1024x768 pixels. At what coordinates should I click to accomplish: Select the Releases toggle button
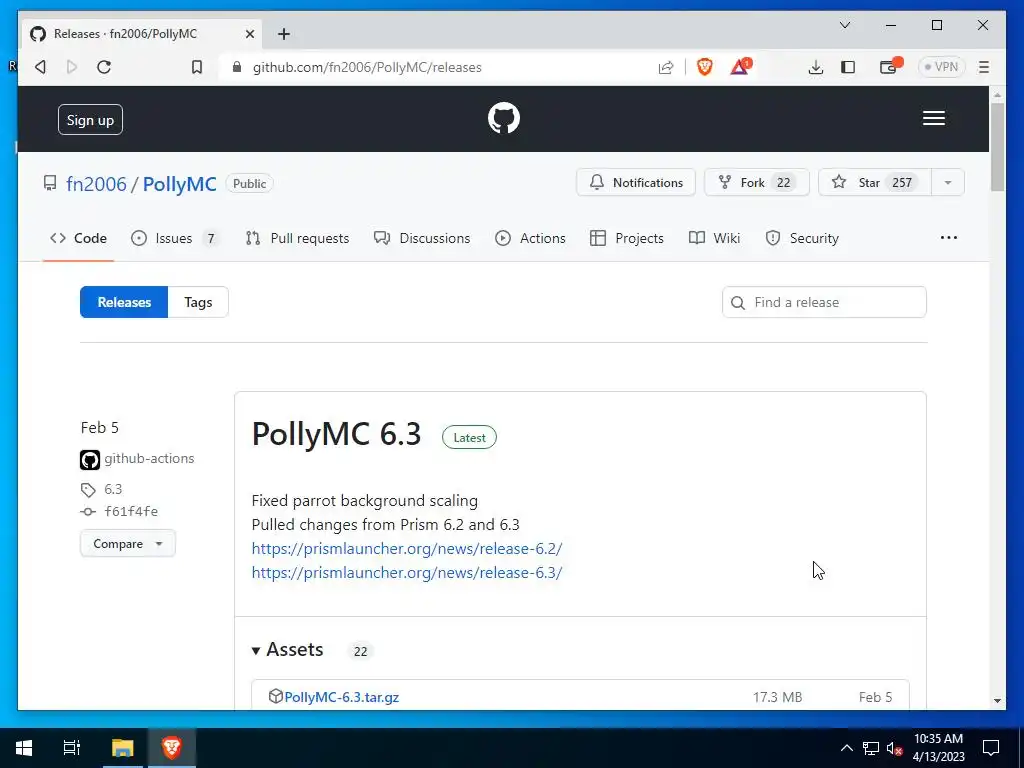(124, 302)
